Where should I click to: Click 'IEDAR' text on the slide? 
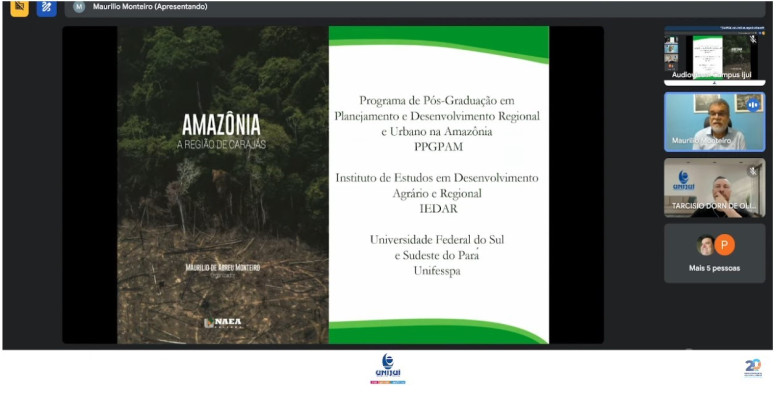438,209
